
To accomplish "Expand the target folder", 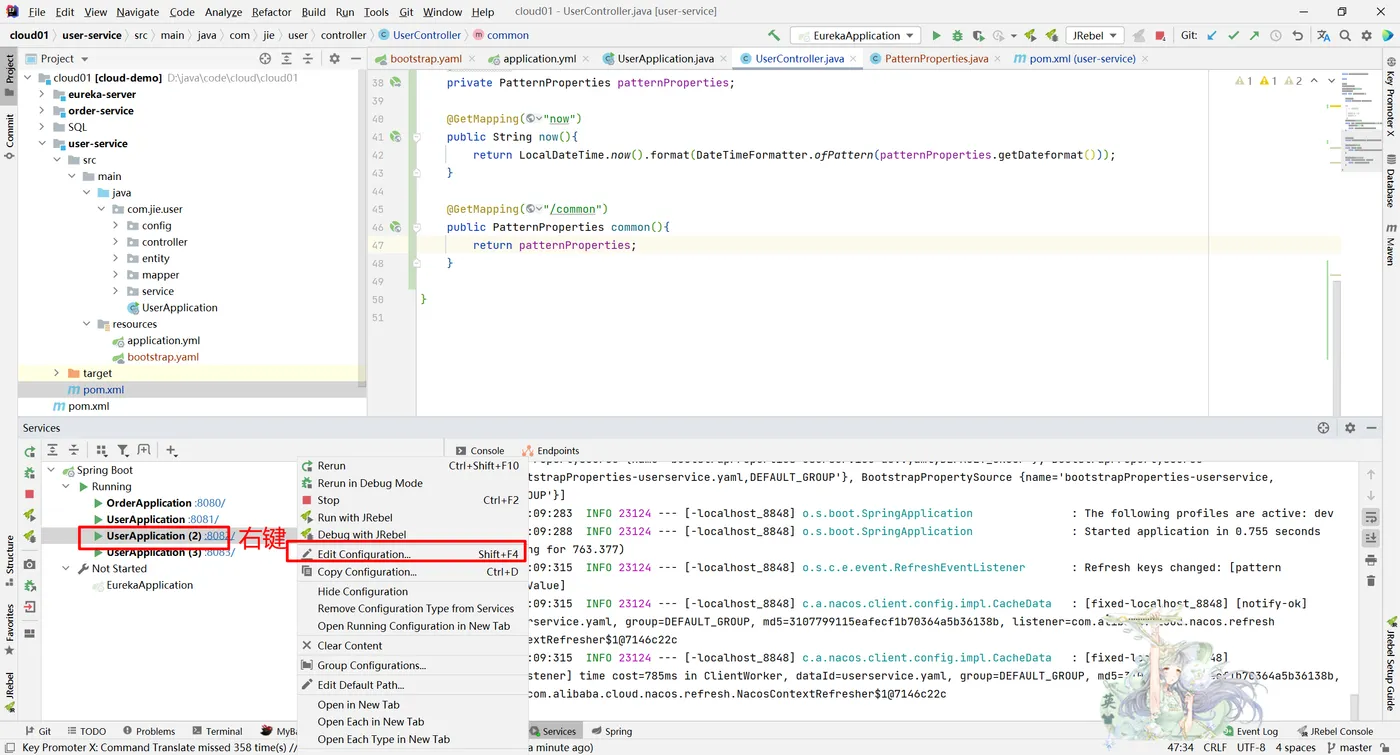I will tap(57, 373).
